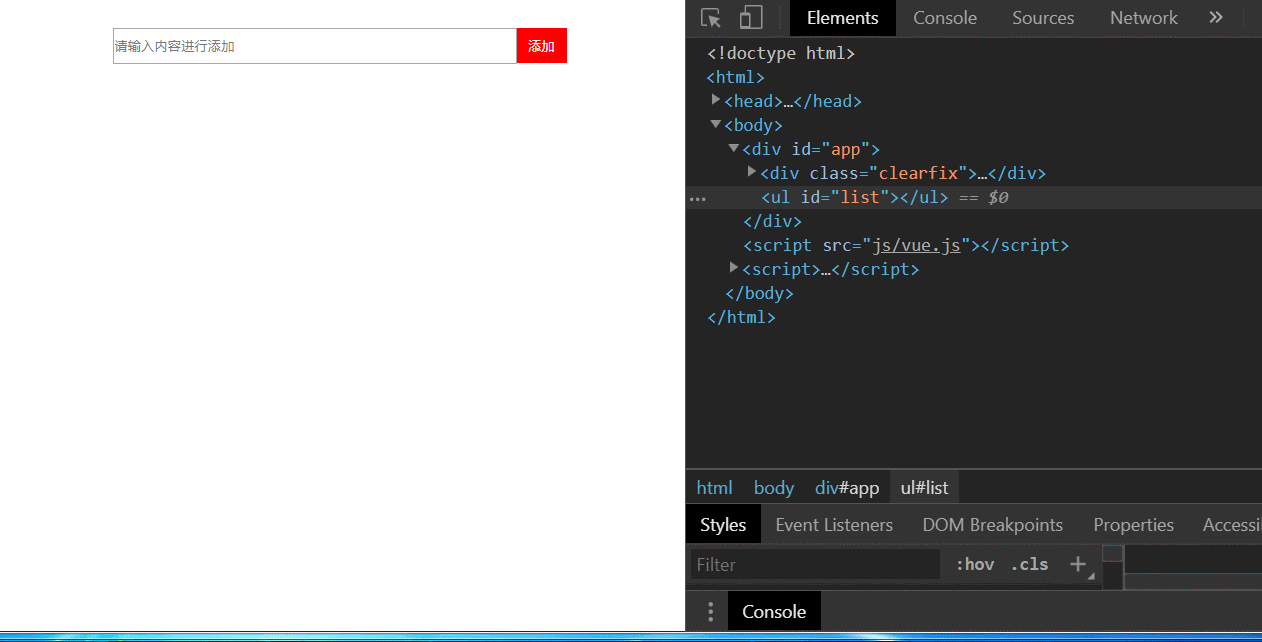1262x642 pixels.
Task: Collapse the body element node
Action: pos(716,124)
